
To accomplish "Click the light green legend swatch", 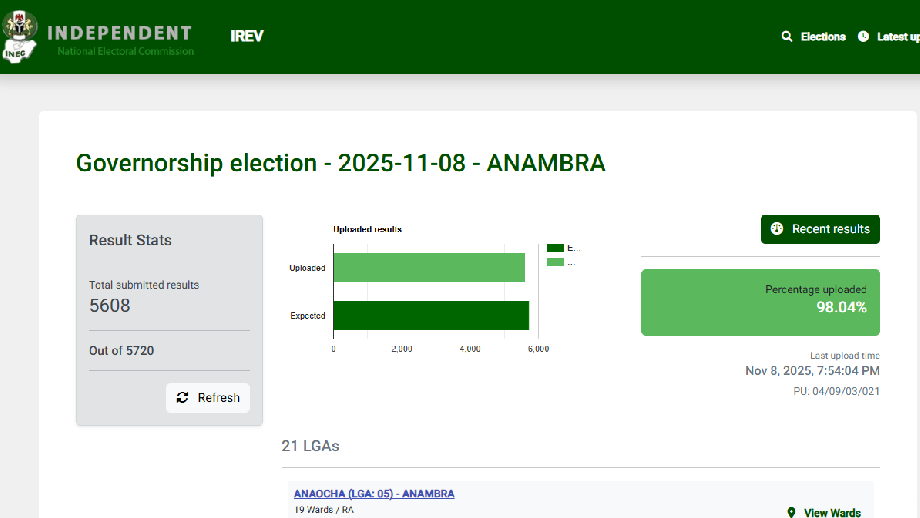I will (555, 262).
